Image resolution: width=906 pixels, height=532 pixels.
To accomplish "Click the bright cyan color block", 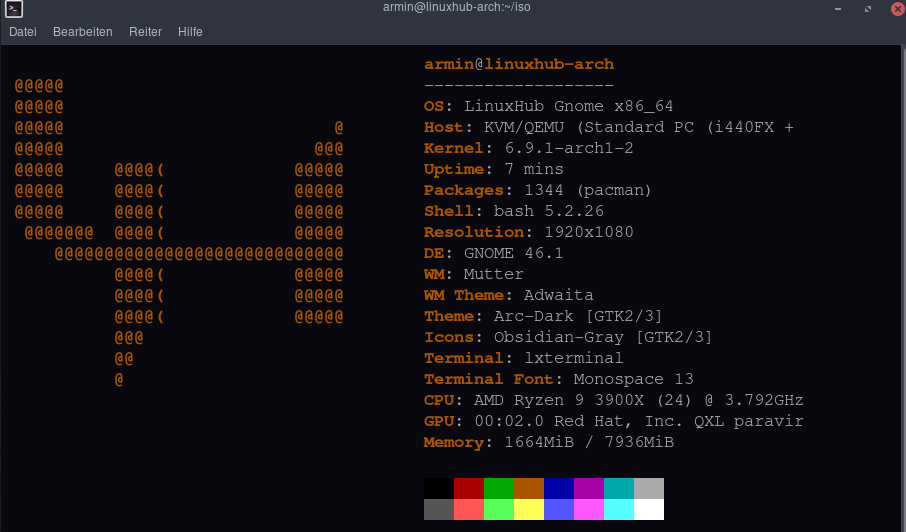I will (x=619, y=509).
